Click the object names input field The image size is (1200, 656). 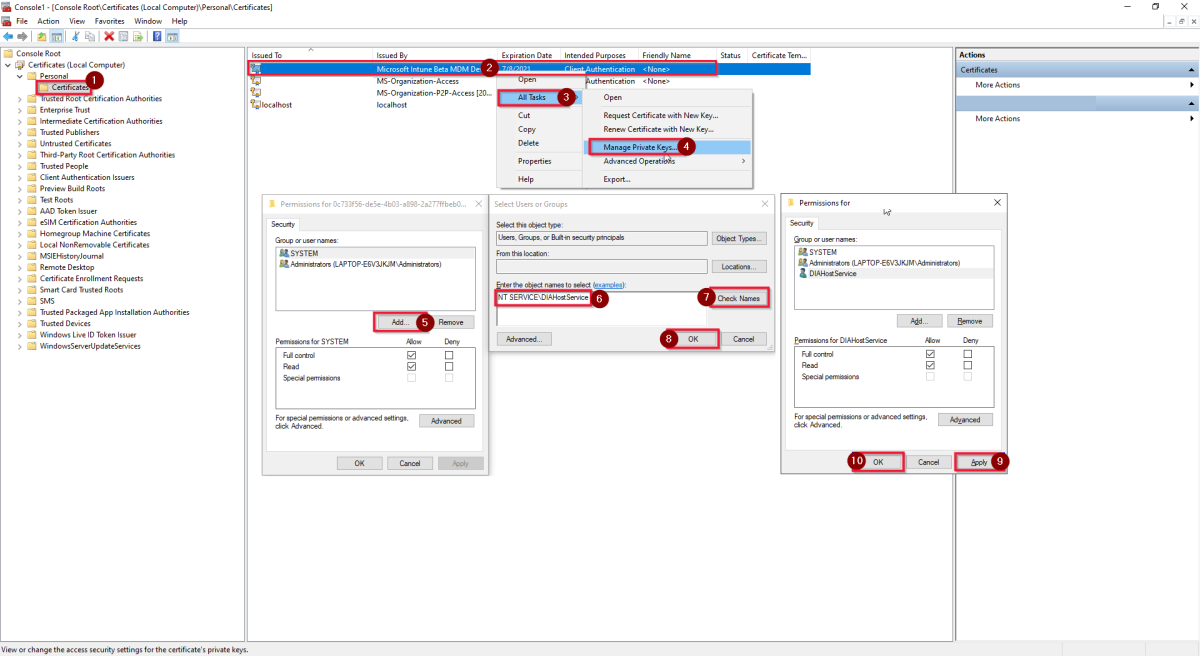point(545,298)
